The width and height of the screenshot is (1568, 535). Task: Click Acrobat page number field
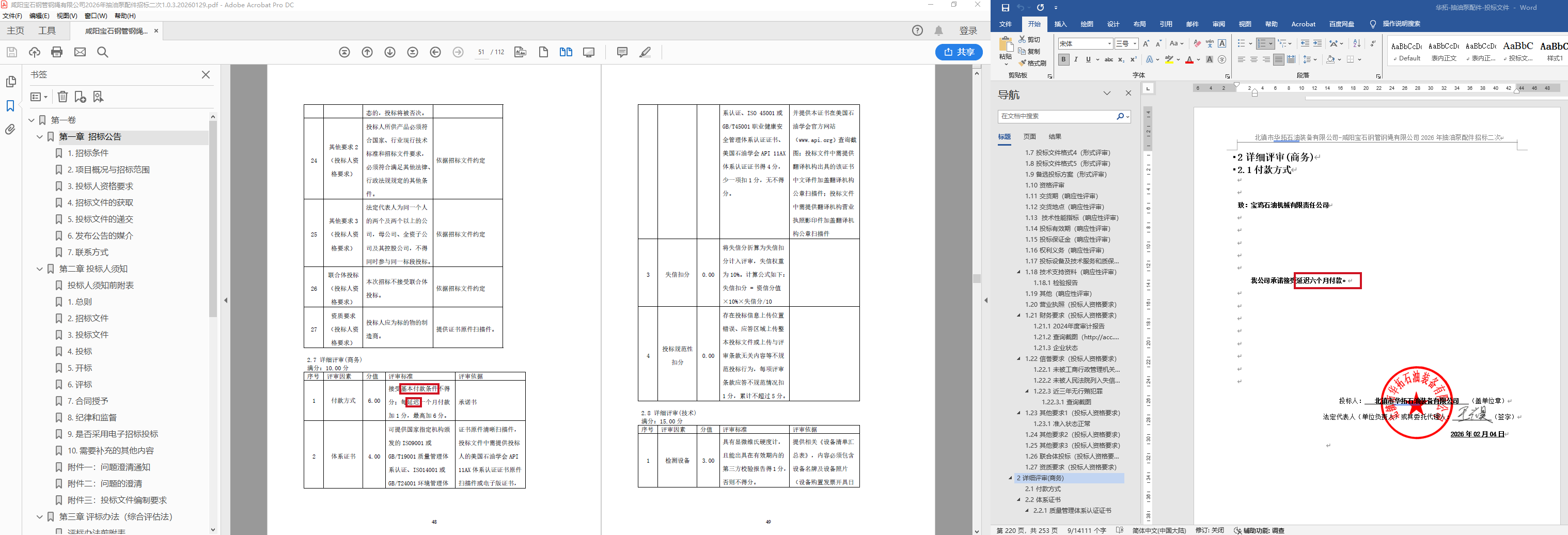click(x=481, y=52)
